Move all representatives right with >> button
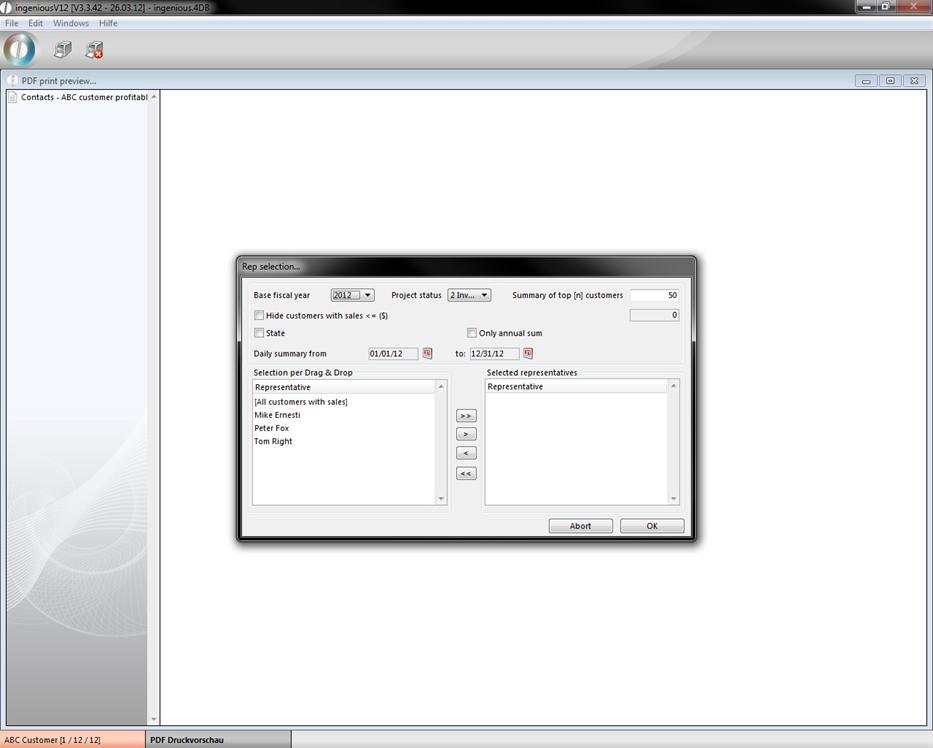Image resolution: width=933 pixels, height=748 pixels. (466, 416)
